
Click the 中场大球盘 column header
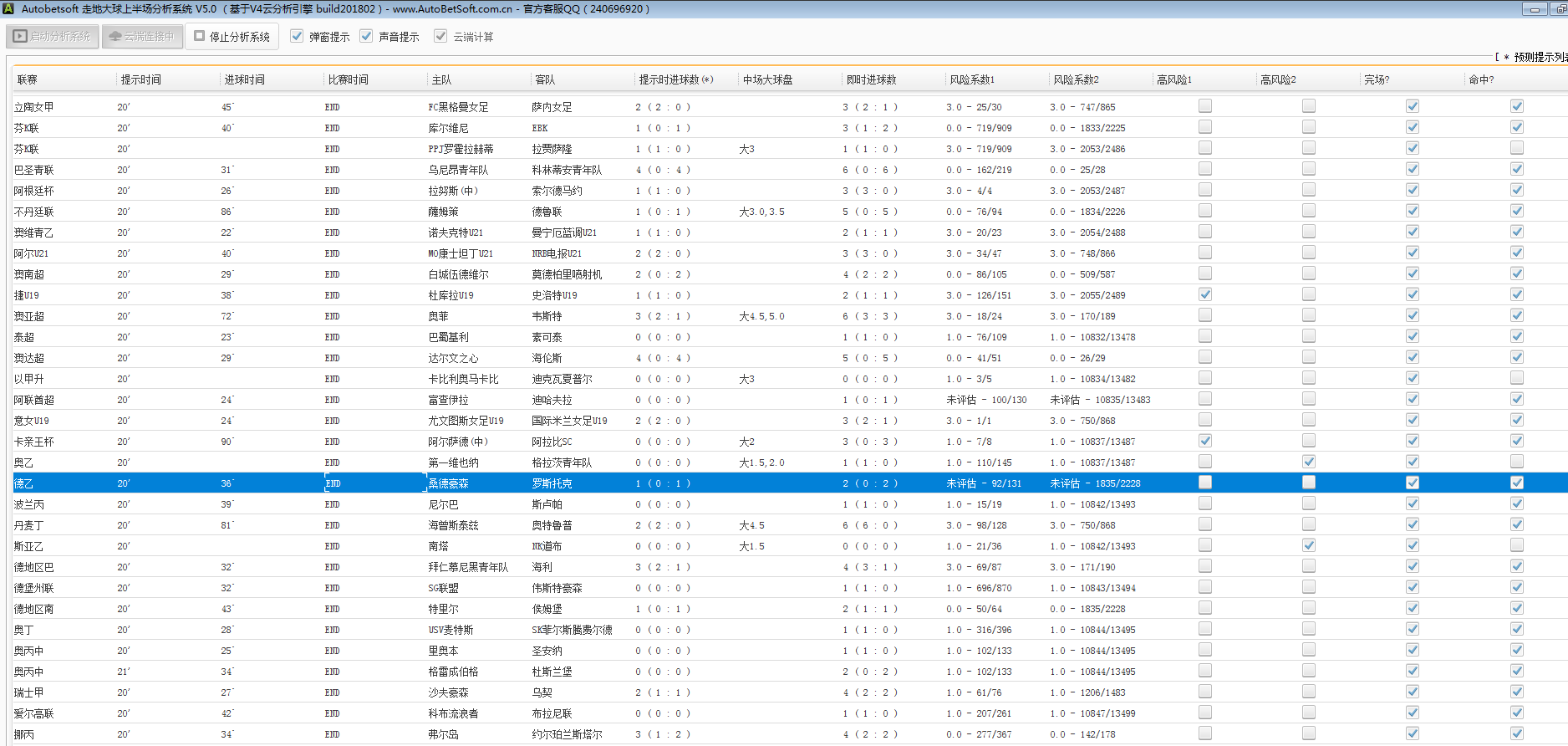[767, 79]
